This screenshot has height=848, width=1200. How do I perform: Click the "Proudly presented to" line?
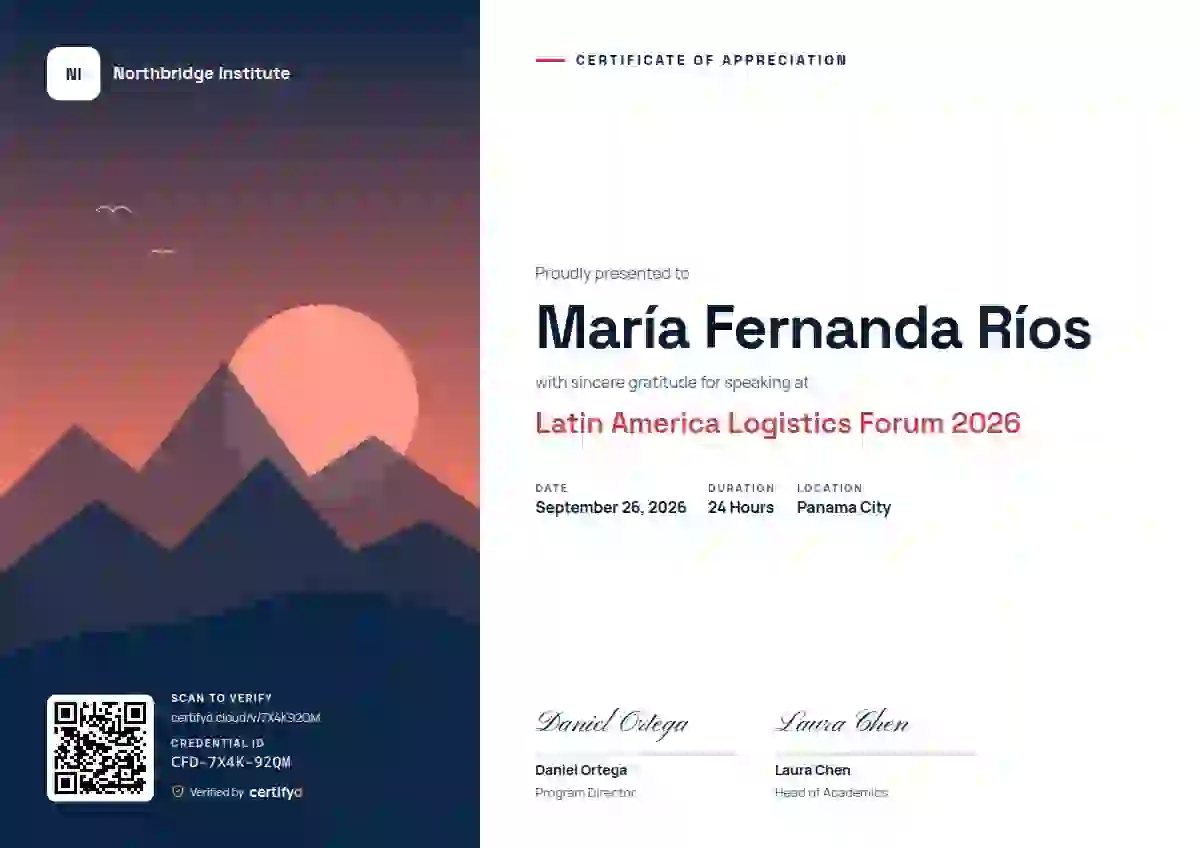(612, 273)
